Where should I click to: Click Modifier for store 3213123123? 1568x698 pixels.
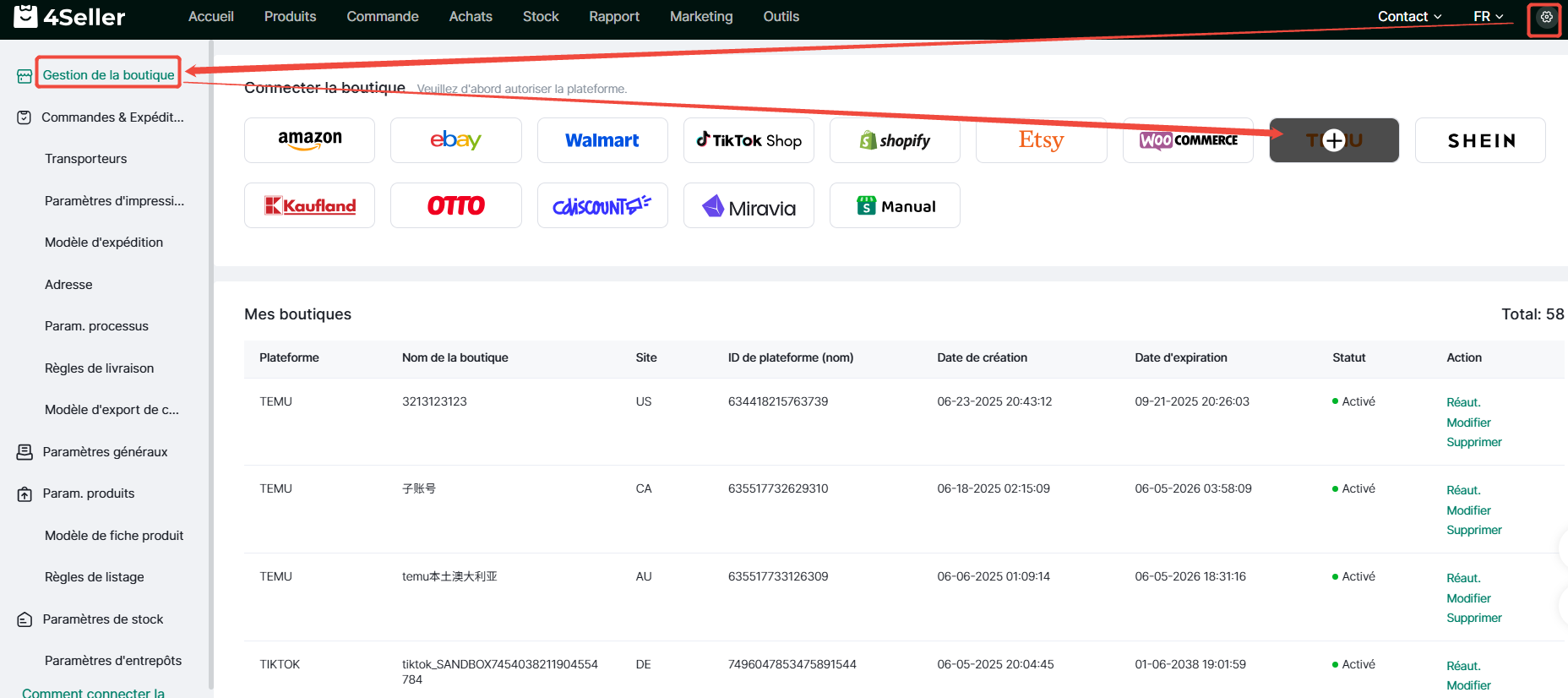[x=1468, y=423]
